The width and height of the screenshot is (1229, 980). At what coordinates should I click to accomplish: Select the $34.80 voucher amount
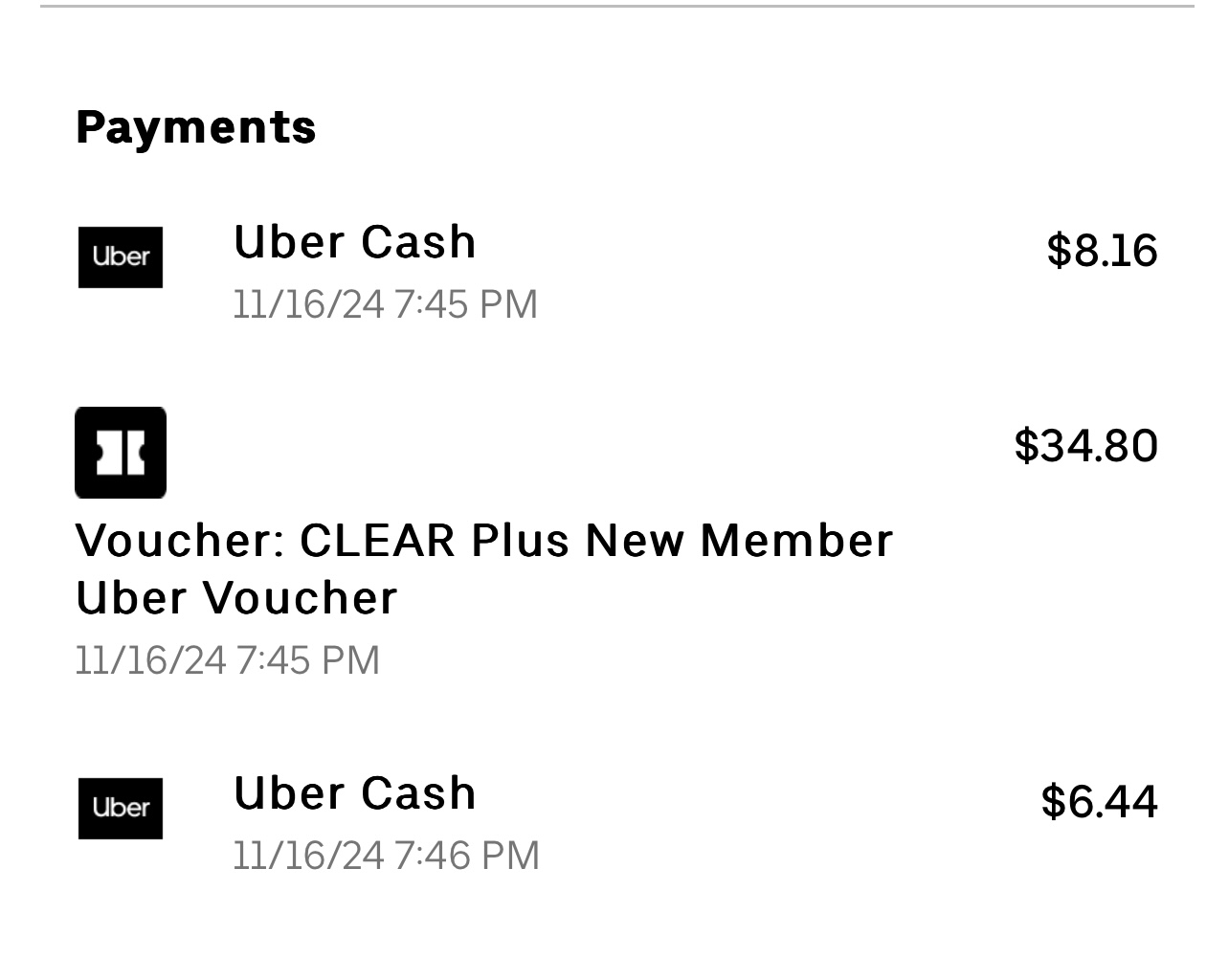coord(1086,444)
